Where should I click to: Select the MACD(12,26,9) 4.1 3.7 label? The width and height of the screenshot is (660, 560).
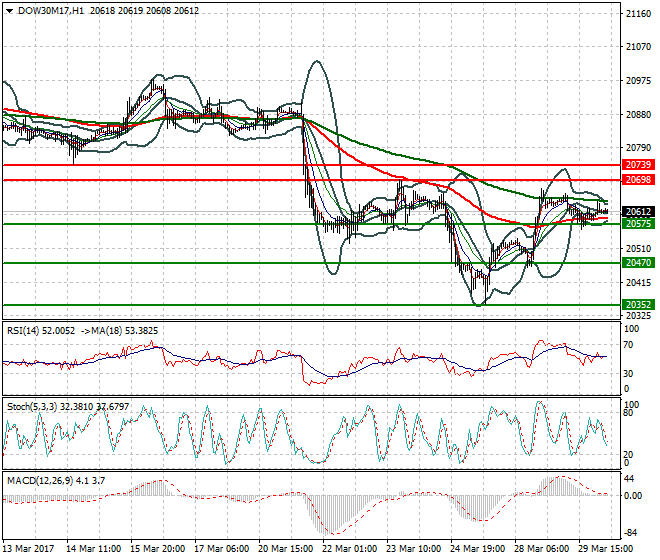pyautogui.click(x=56, y=480)
